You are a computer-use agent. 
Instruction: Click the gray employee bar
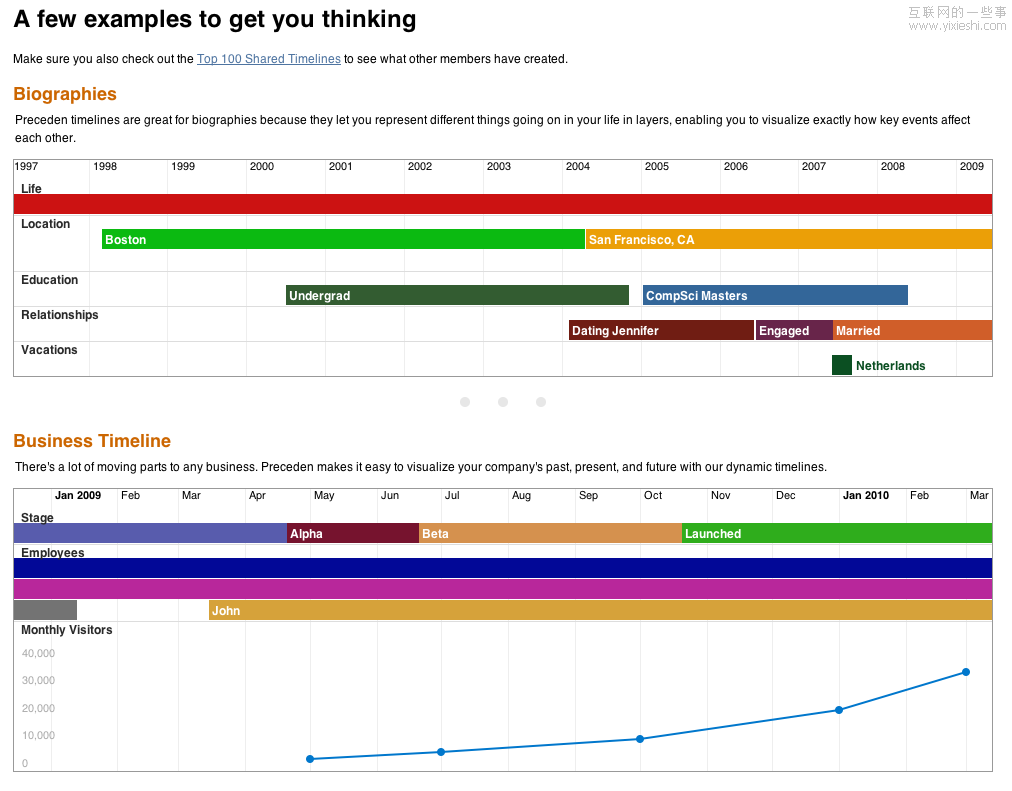click(45, 610)
